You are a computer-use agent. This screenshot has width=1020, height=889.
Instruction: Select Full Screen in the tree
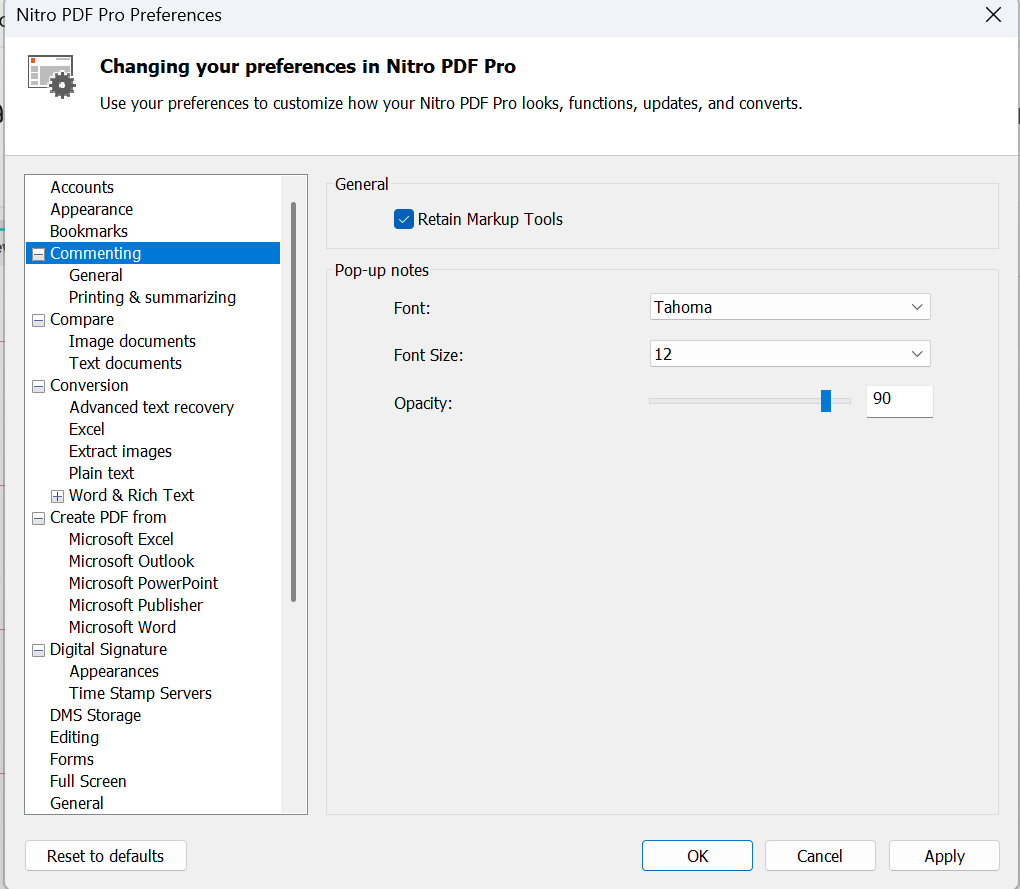pos(88,782)
